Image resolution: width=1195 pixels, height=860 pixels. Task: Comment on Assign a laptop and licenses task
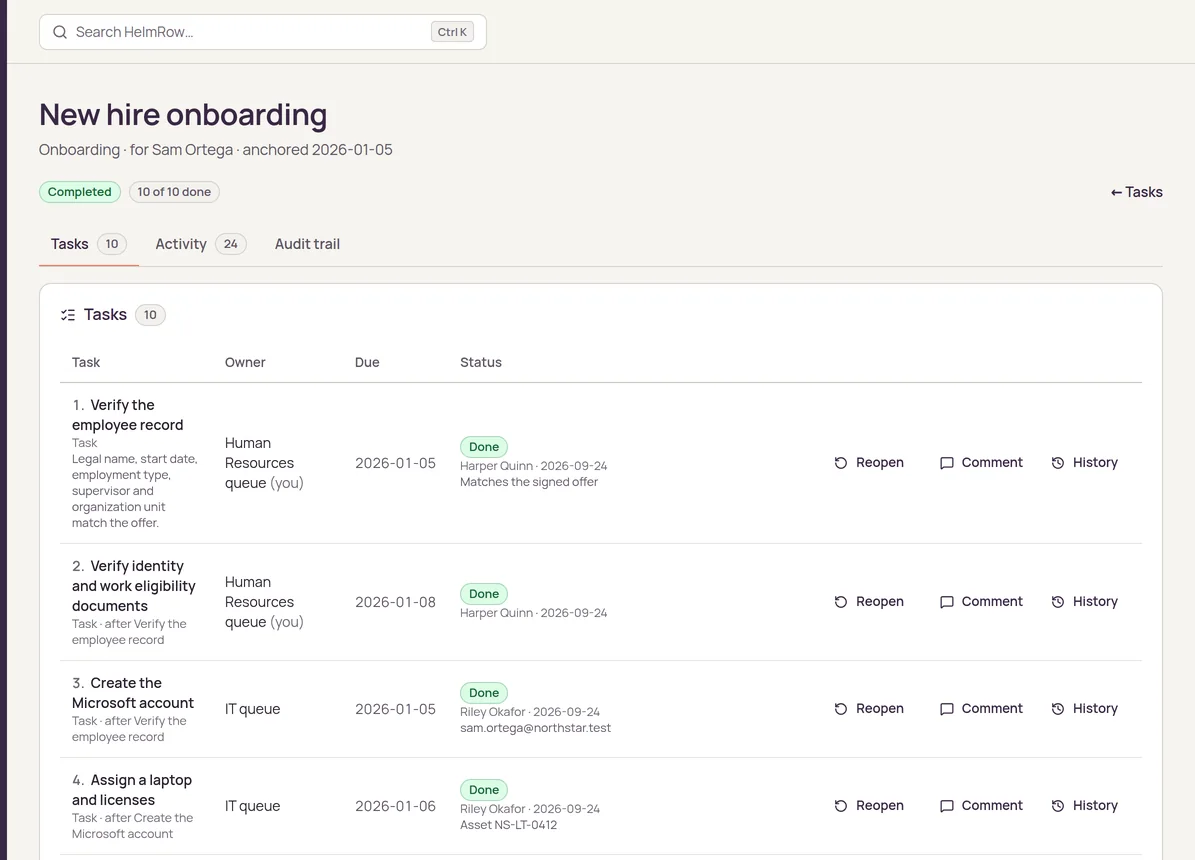(981, 806)
